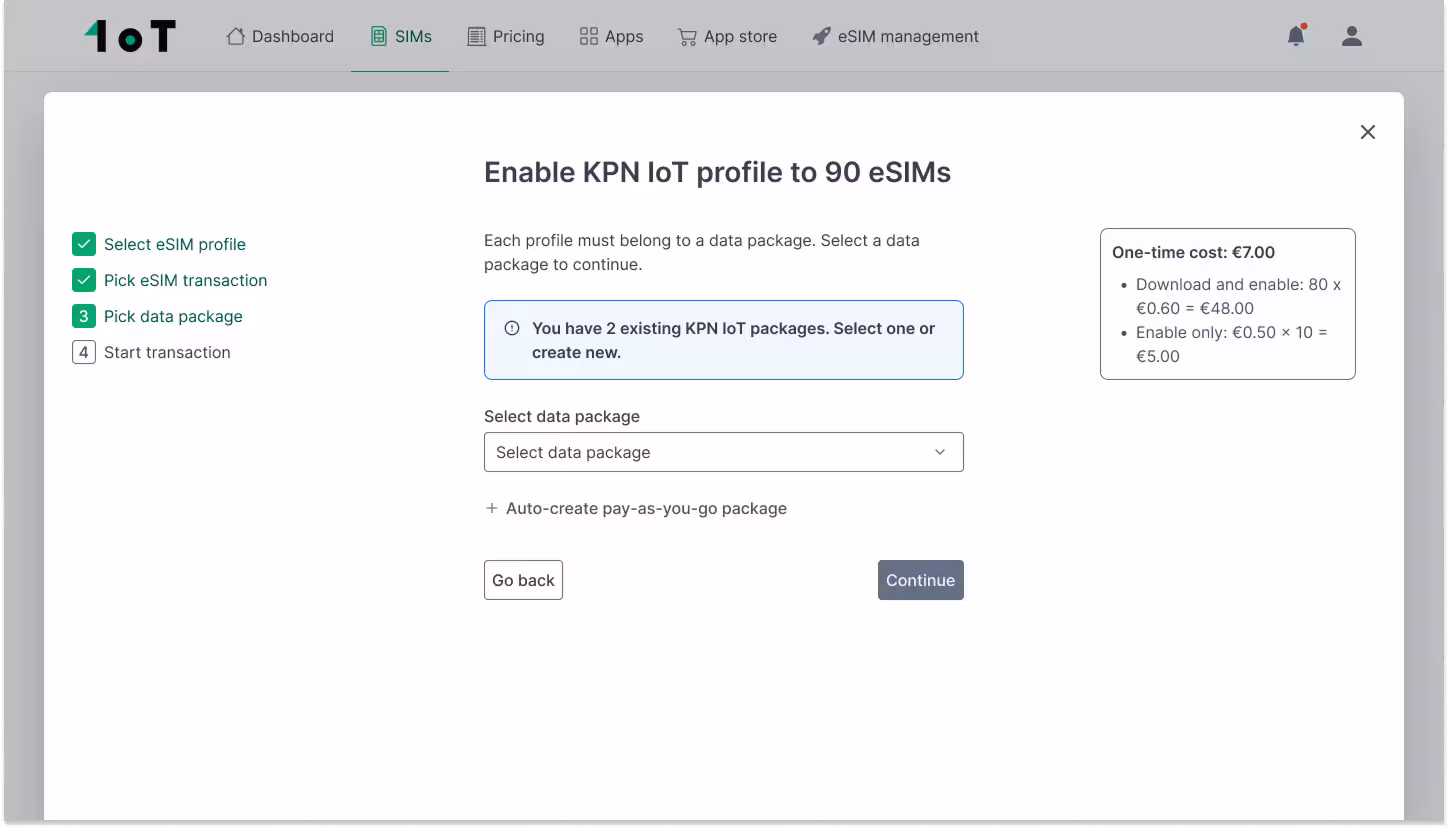Click the dialog heading 'Enable KPN IoT profile to 90 eSIMs'

coord(718,172)
